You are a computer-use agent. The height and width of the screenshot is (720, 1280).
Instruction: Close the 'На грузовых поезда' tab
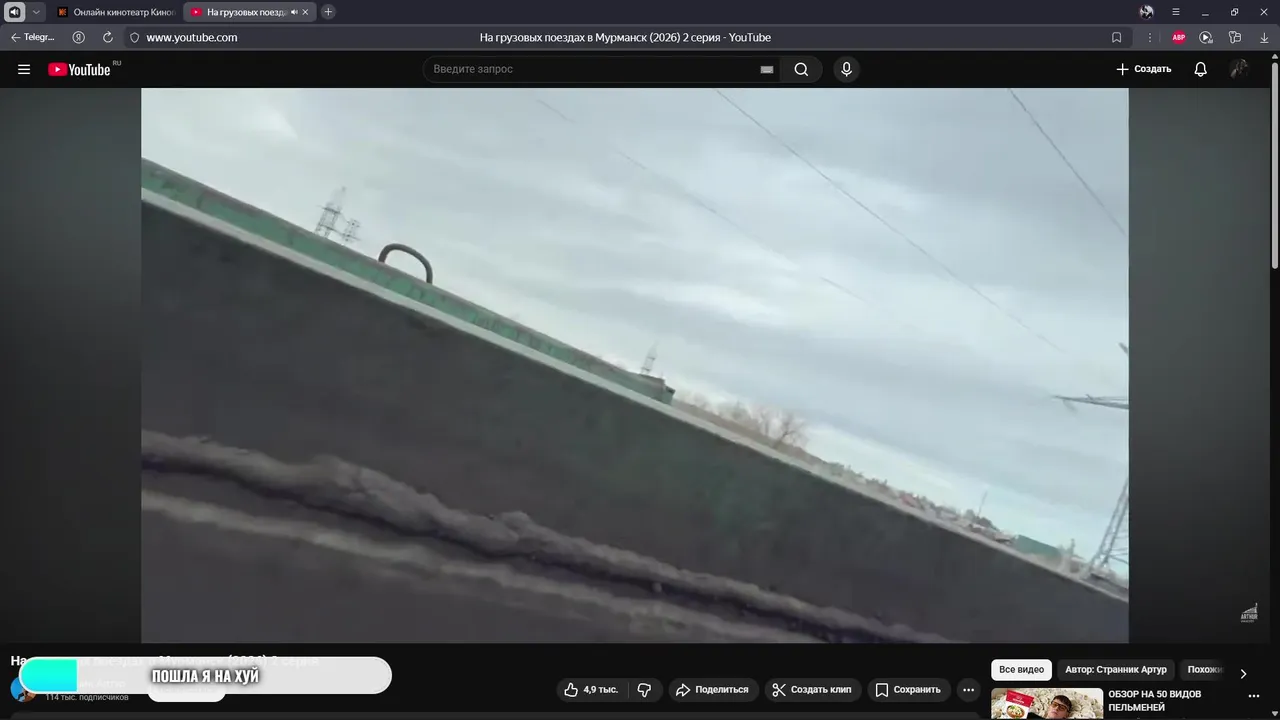[305, 12]
